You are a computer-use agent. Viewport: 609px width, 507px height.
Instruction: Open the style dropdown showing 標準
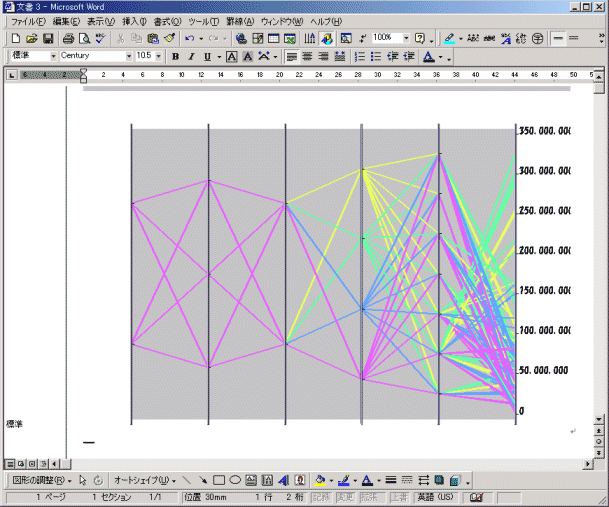53,56
